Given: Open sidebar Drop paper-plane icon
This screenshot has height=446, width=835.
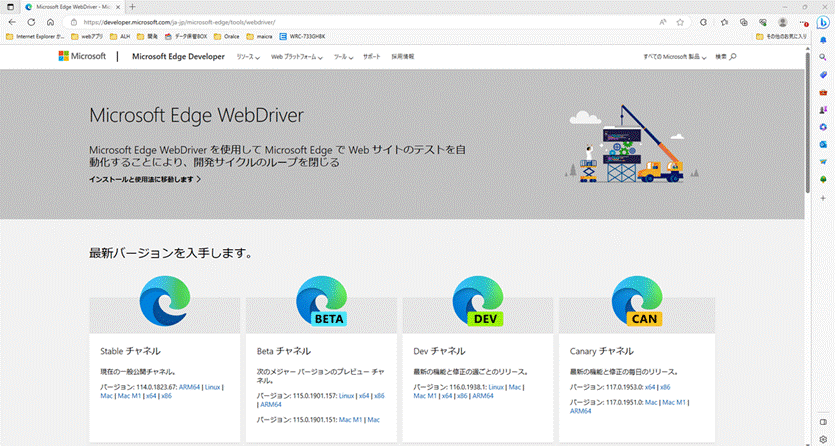Looking at the screenshot, I should click(823, 162).
